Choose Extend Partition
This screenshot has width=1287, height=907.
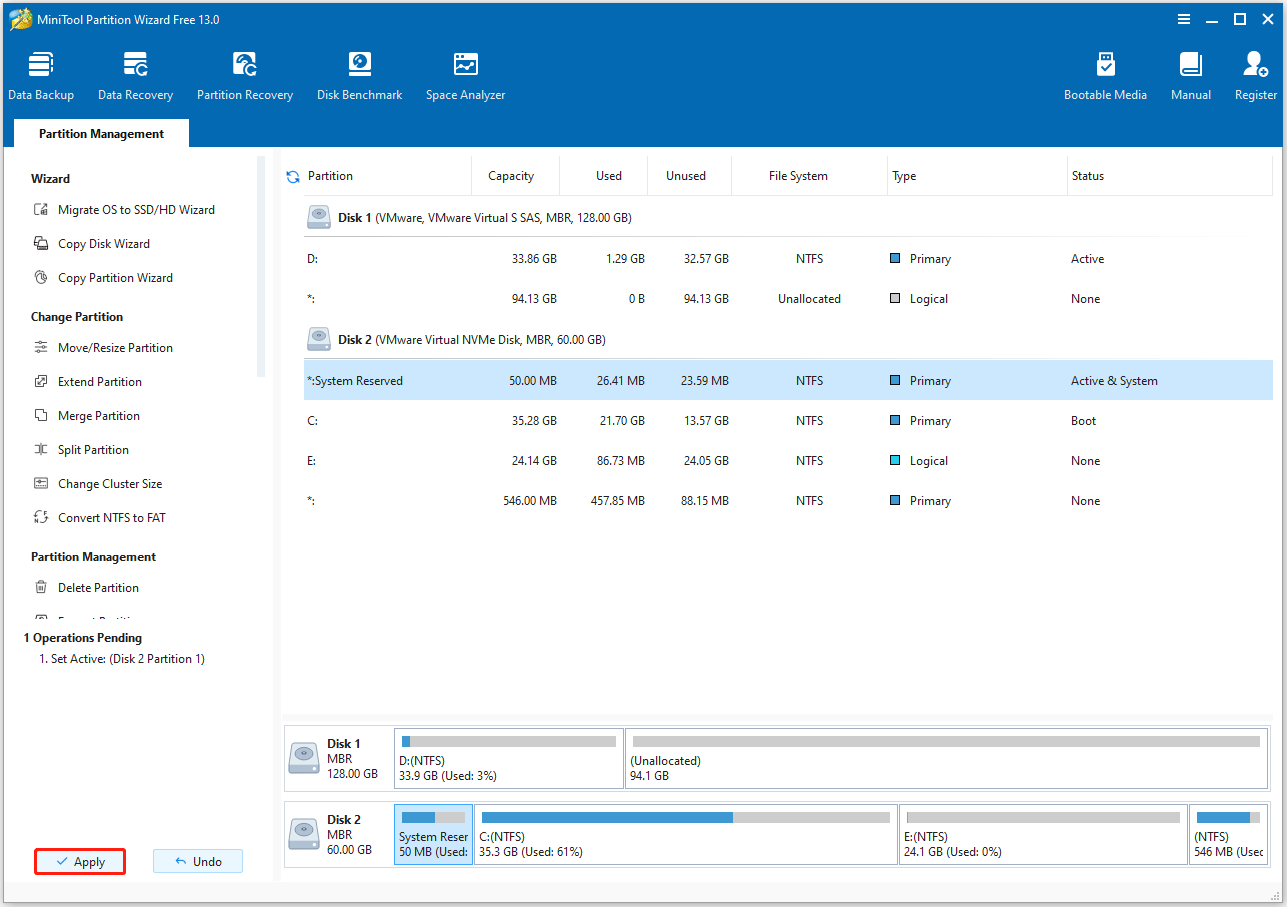pyautogui.click(x=100, y=381)
